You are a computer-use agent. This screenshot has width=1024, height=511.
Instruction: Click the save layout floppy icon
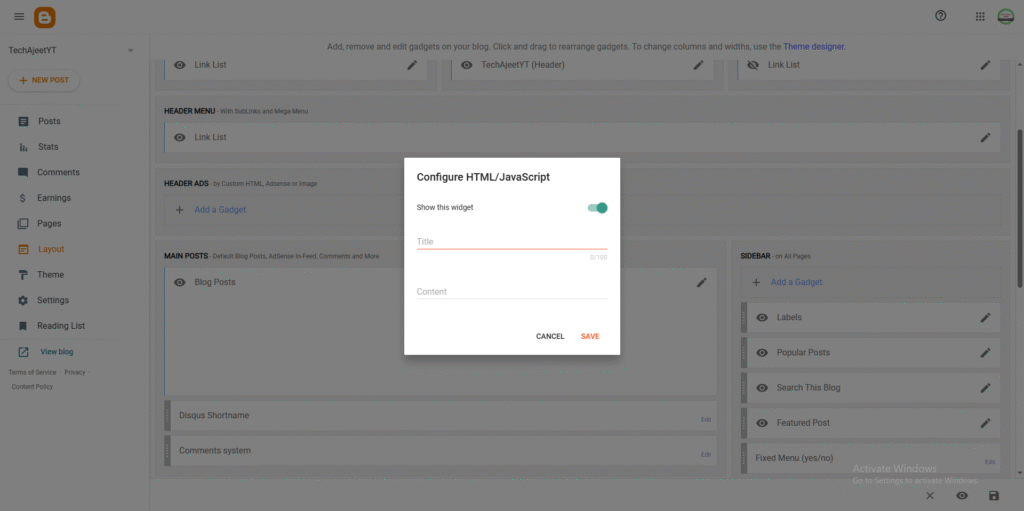click(x=993, y=495)
